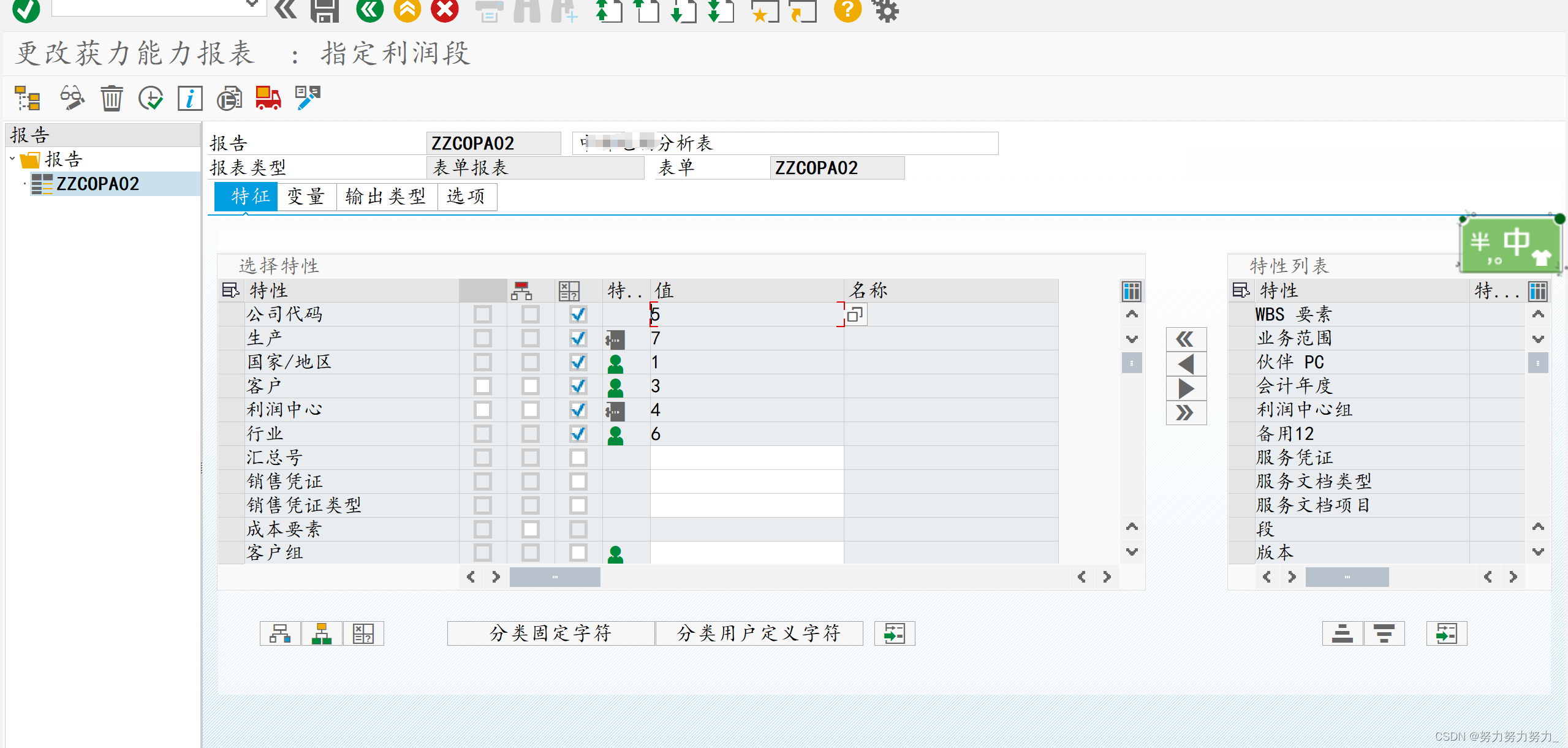1568x748 pixels.
Task: Delete using the trash can icon
Action: 111,98
